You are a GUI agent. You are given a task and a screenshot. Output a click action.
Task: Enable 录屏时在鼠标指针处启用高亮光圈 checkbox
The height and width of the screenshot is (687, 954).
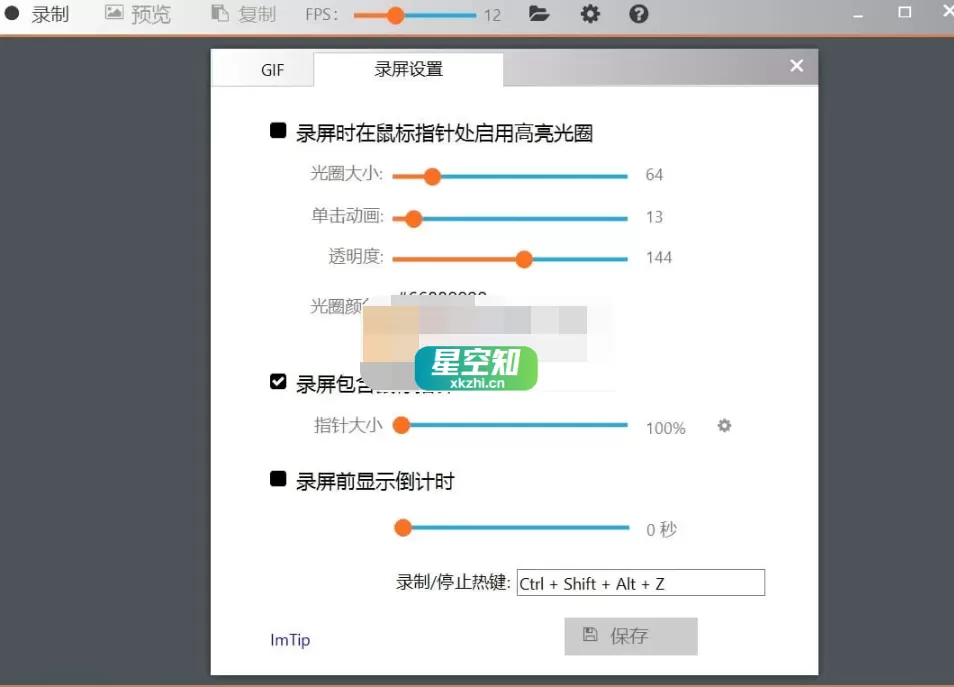(277, 130)
